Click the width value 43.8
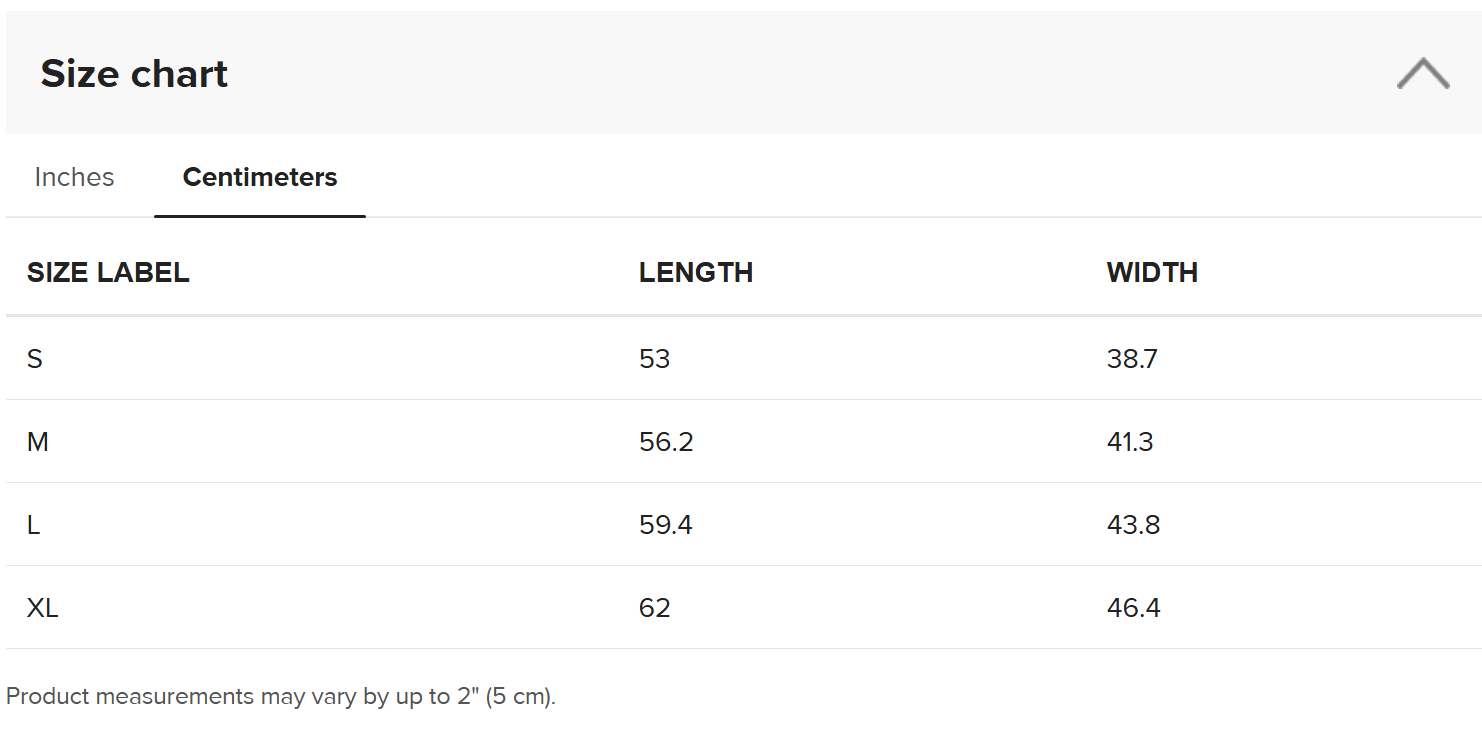 1133,524
